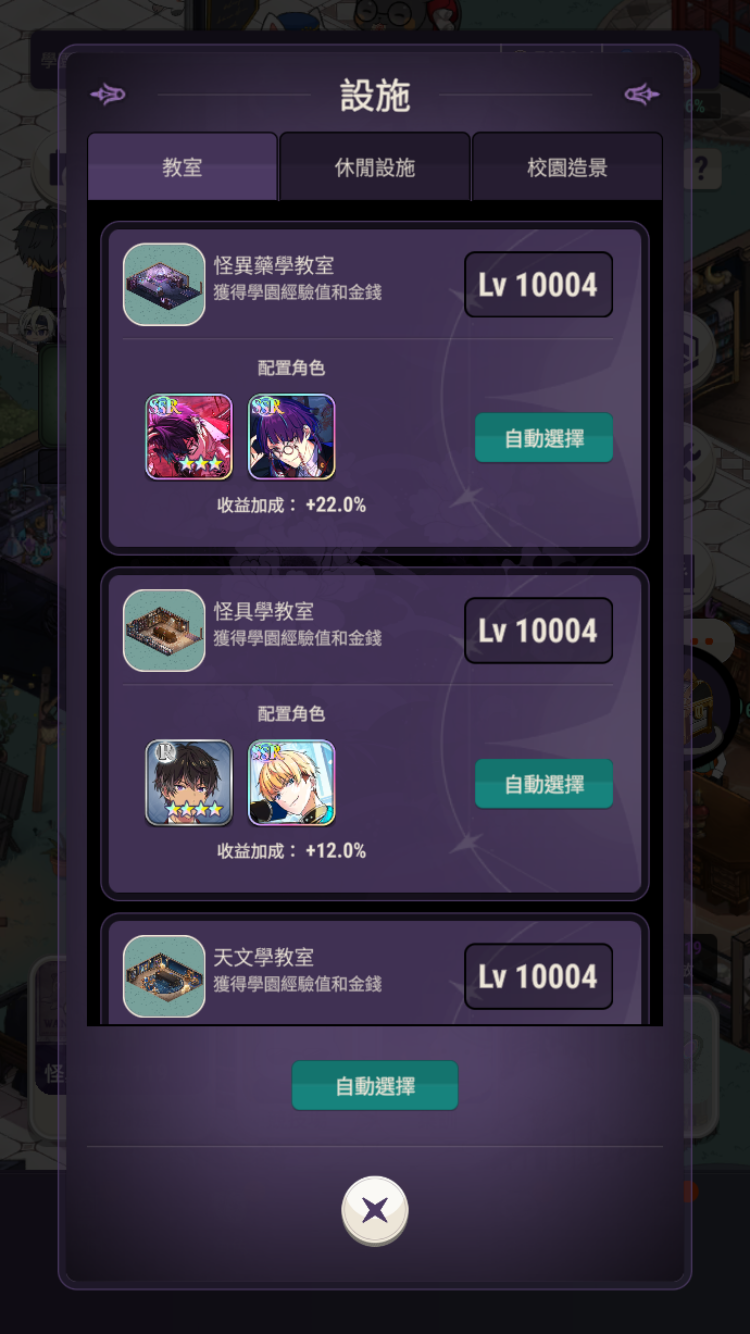Screen dimensions: 750x1334
Task: Open the 怪異藥學教室 room icon
Action: (x=164, y=284)
